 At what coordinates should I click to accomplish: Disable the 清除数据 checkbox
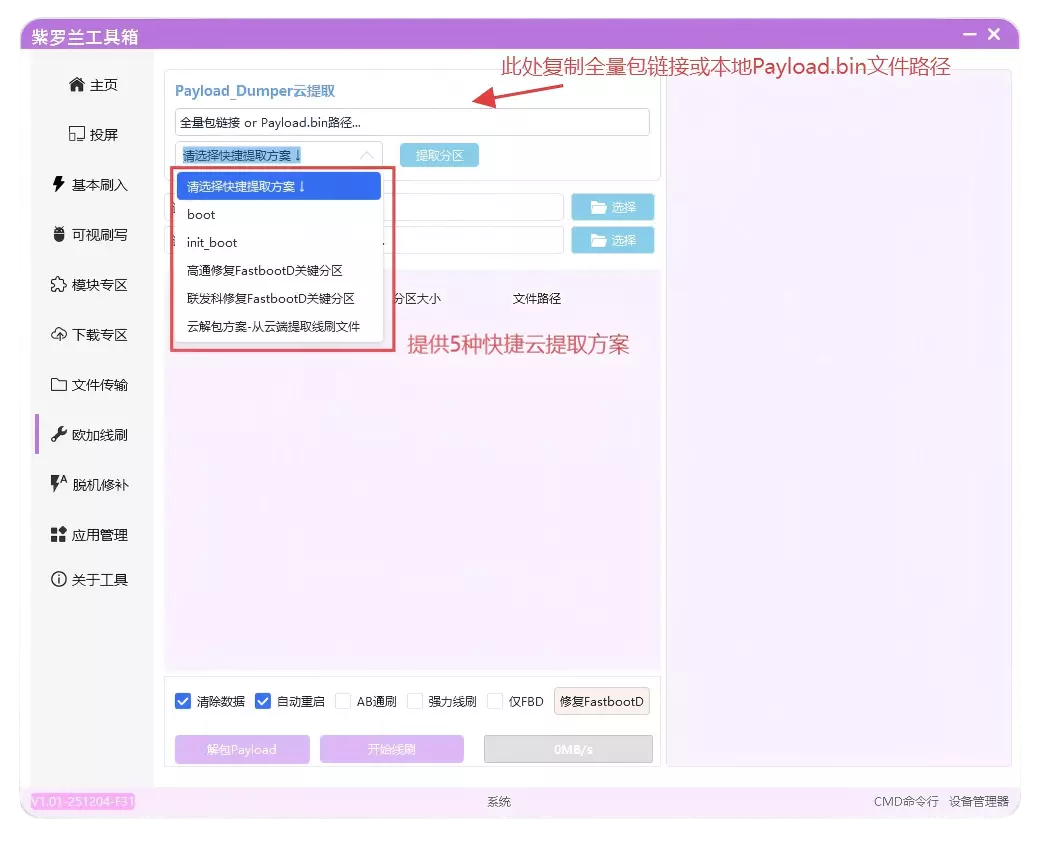(181, 701)
